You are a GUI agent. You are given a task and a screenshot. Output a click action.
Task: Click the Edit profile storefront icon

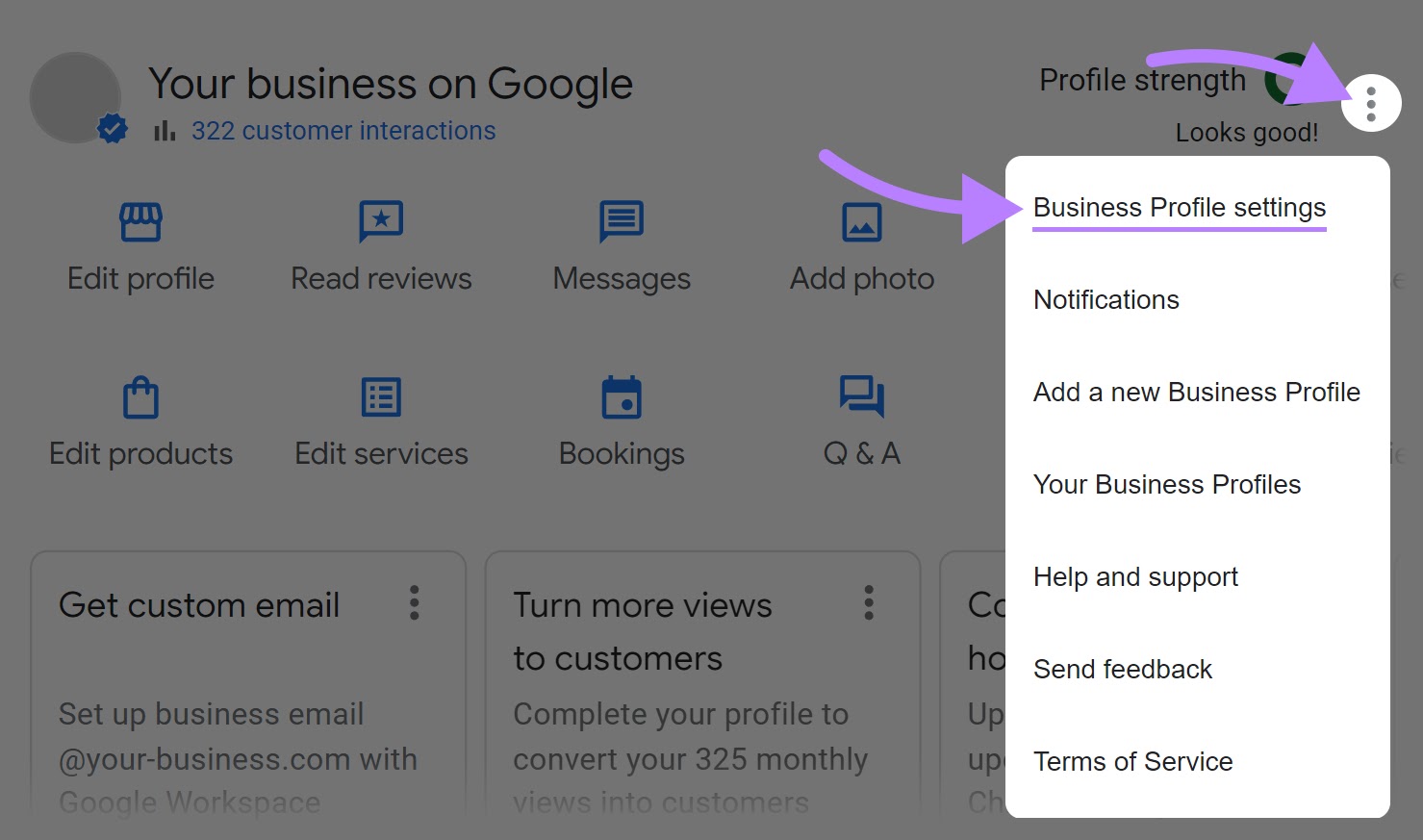[x=140, y=222]
